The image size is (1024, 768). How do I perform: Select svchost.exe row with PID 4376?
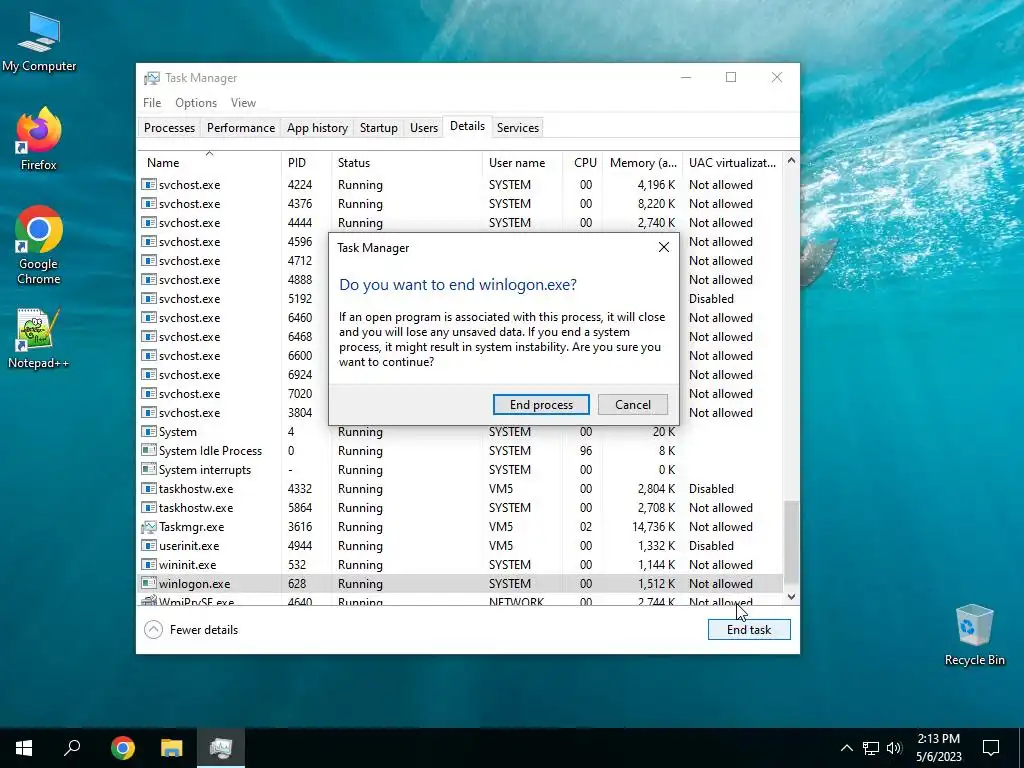coord(460,204)
